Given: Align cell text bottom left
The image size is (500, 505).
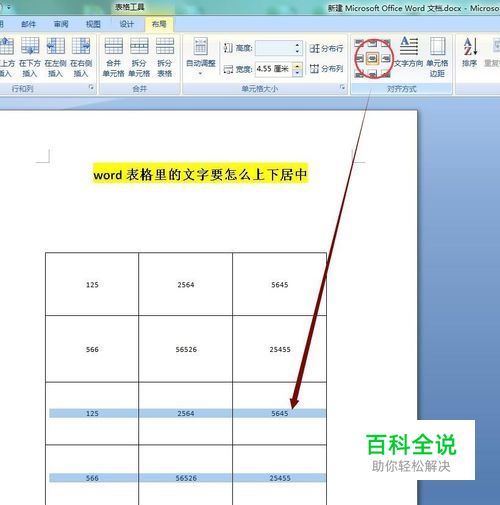Looking at the screenshot, I should [x=359, y=74].
